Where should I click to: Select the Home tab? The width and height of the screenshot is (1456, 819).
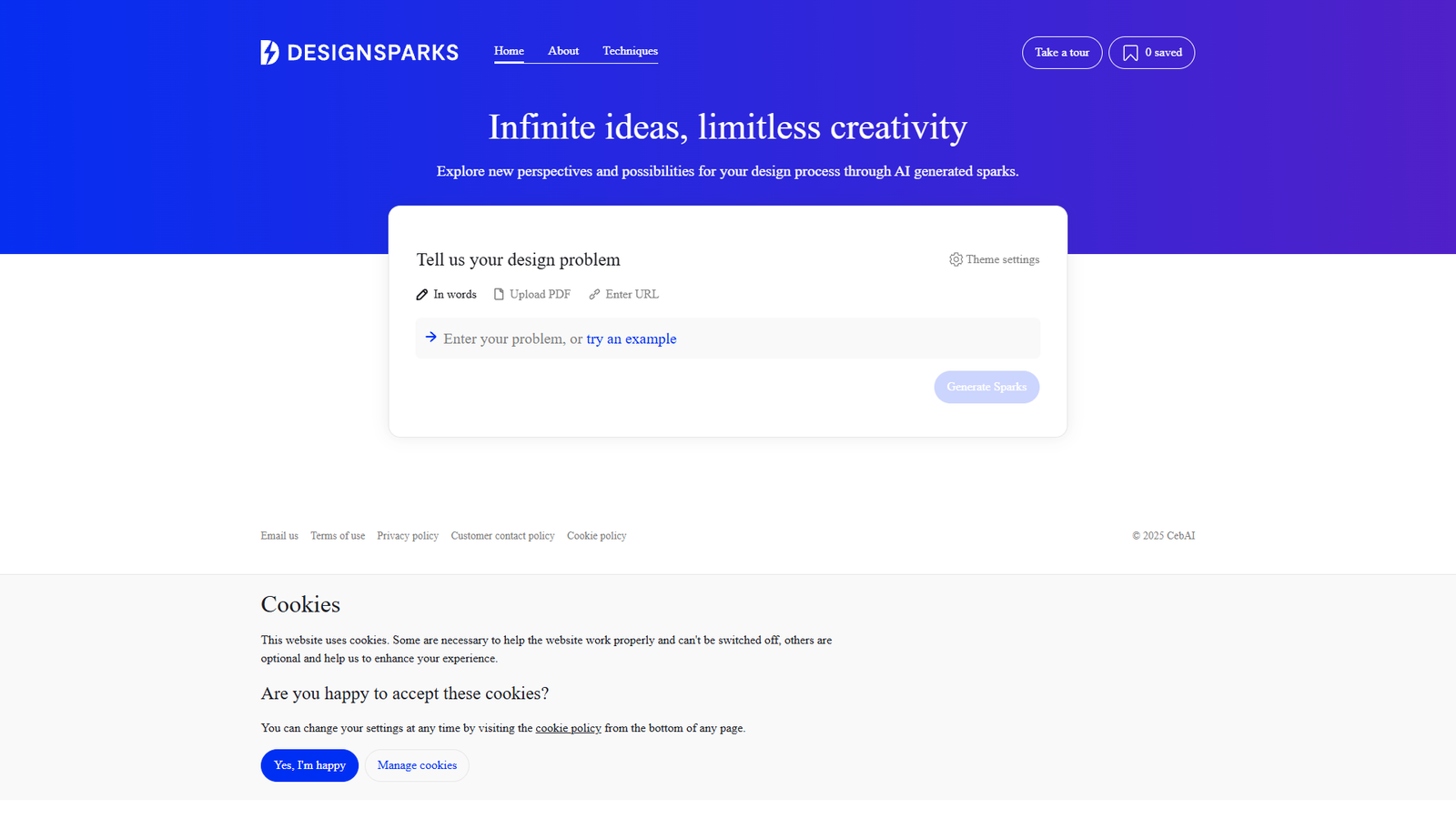click(509, 51)
